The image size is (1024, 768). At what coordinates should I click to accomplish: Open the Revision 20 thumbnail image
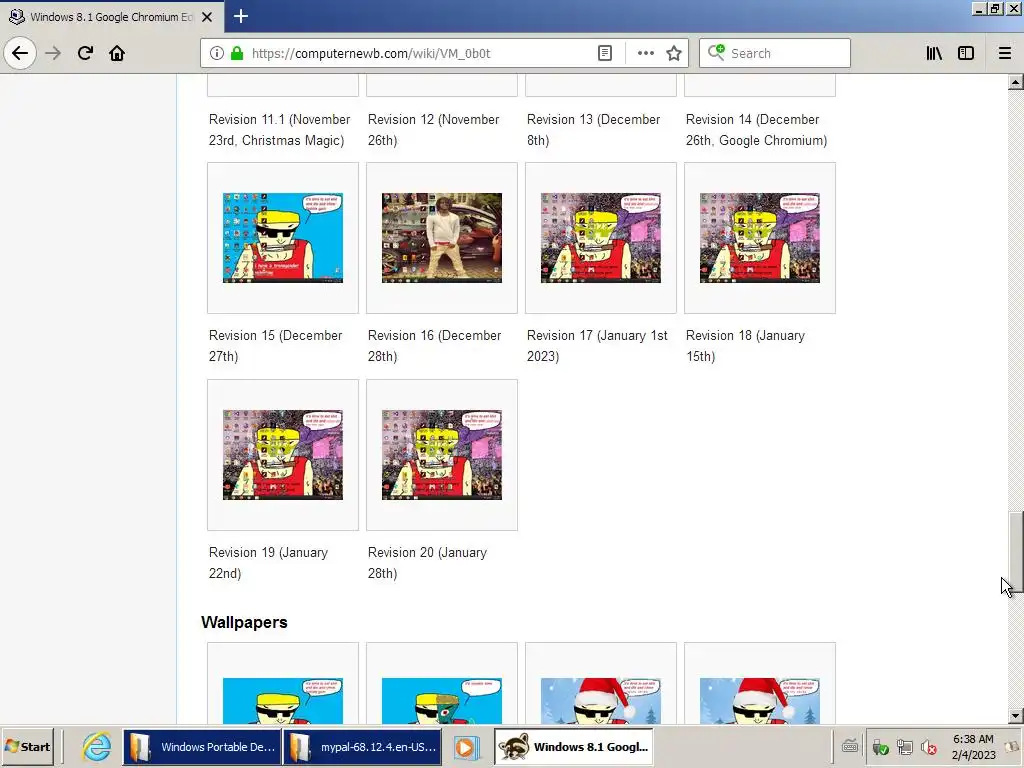441,455
